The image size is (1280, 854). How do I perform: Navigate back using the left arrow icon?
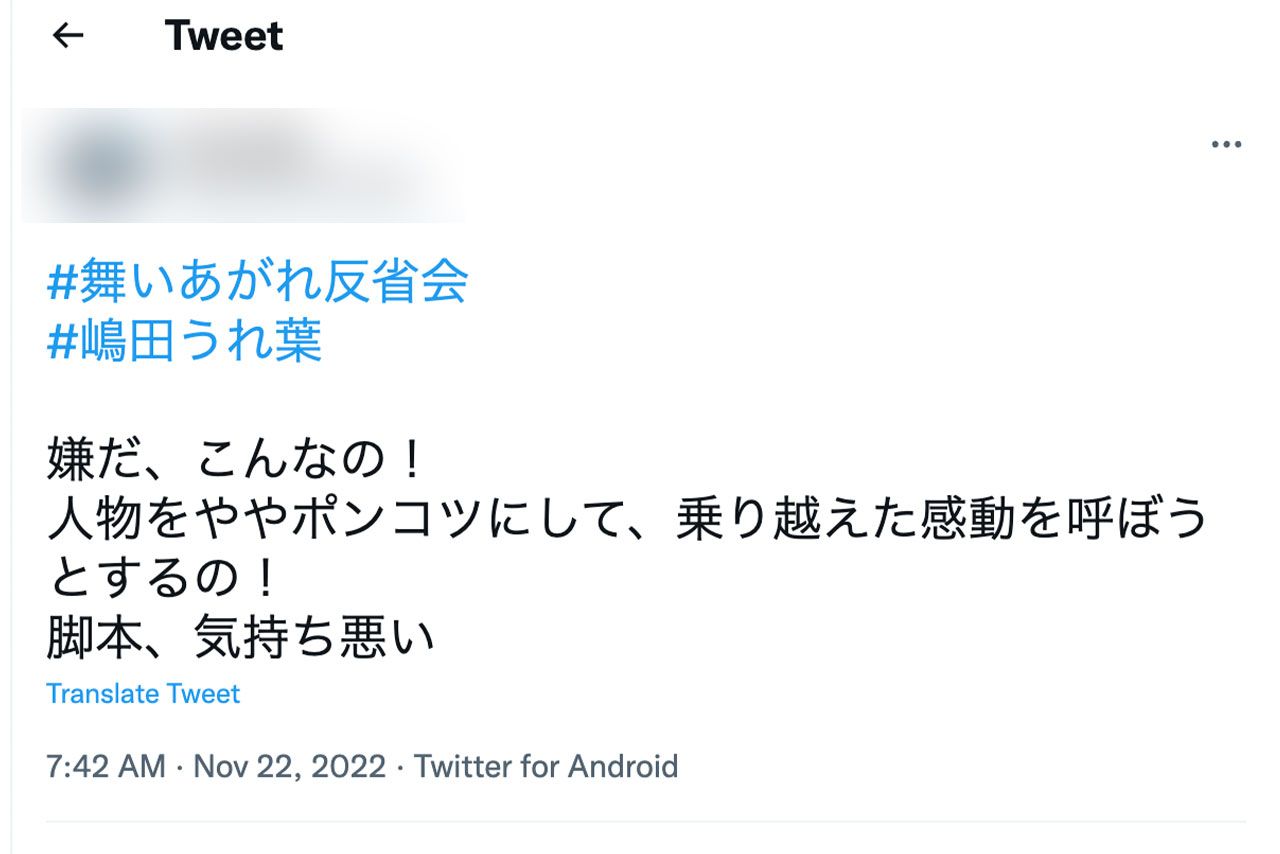[x=66, y=36]
